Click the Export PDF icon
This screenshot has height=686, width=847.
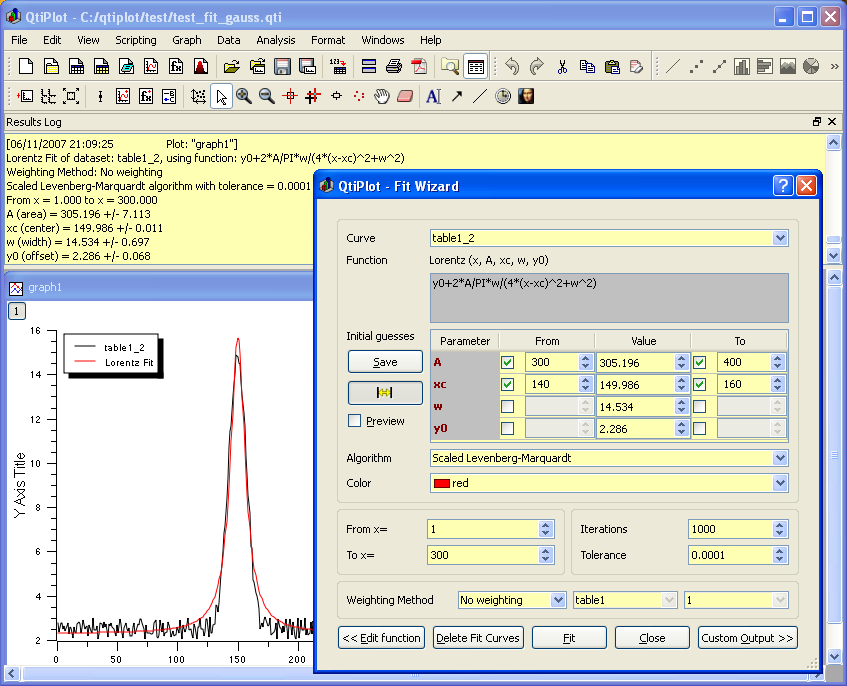coord(419,66)
